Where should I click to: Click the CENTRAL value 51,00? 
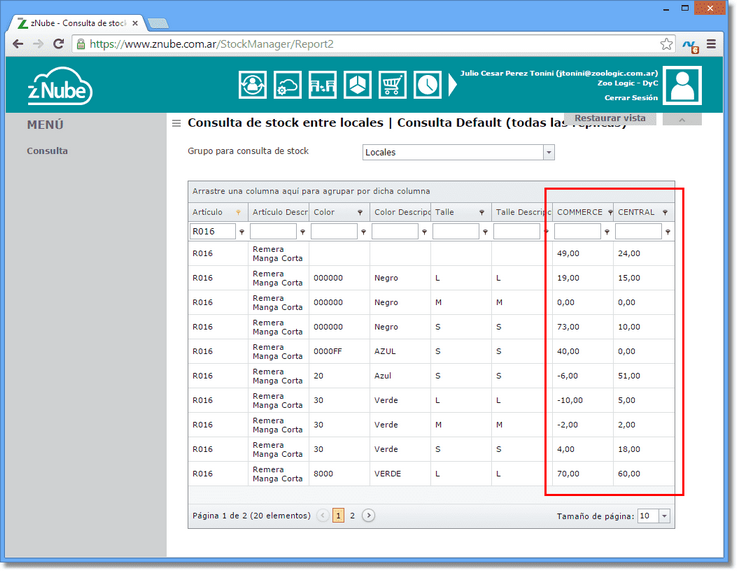pyautogui.click(x=629, y=376)
